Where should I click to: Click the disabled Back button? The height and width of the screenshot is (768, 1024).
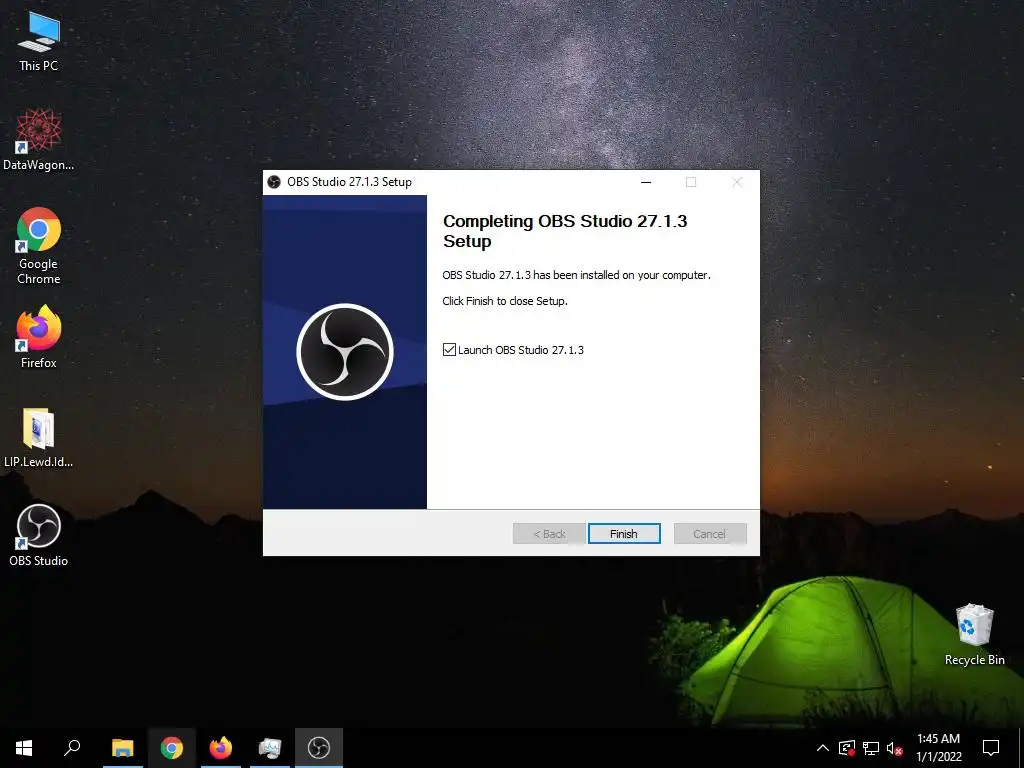click(549, 534)
